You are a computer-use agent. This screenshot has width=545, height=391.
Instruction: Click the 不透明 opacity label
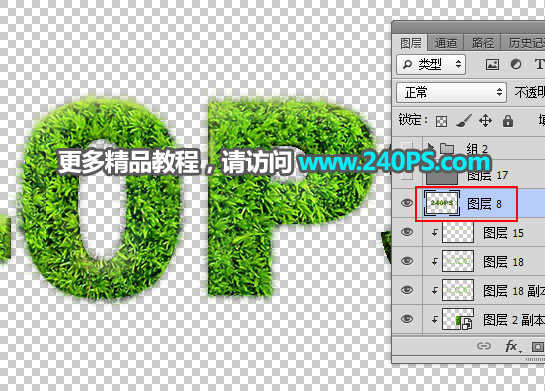coord(529,92)
